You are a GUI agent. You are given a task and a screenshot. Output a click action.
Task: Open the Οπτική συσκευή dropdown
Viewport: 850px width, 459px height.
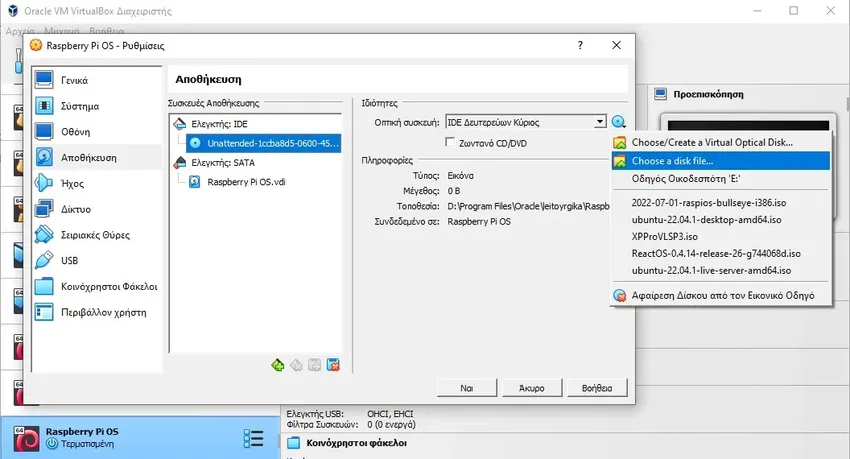(x=526, y=122)
